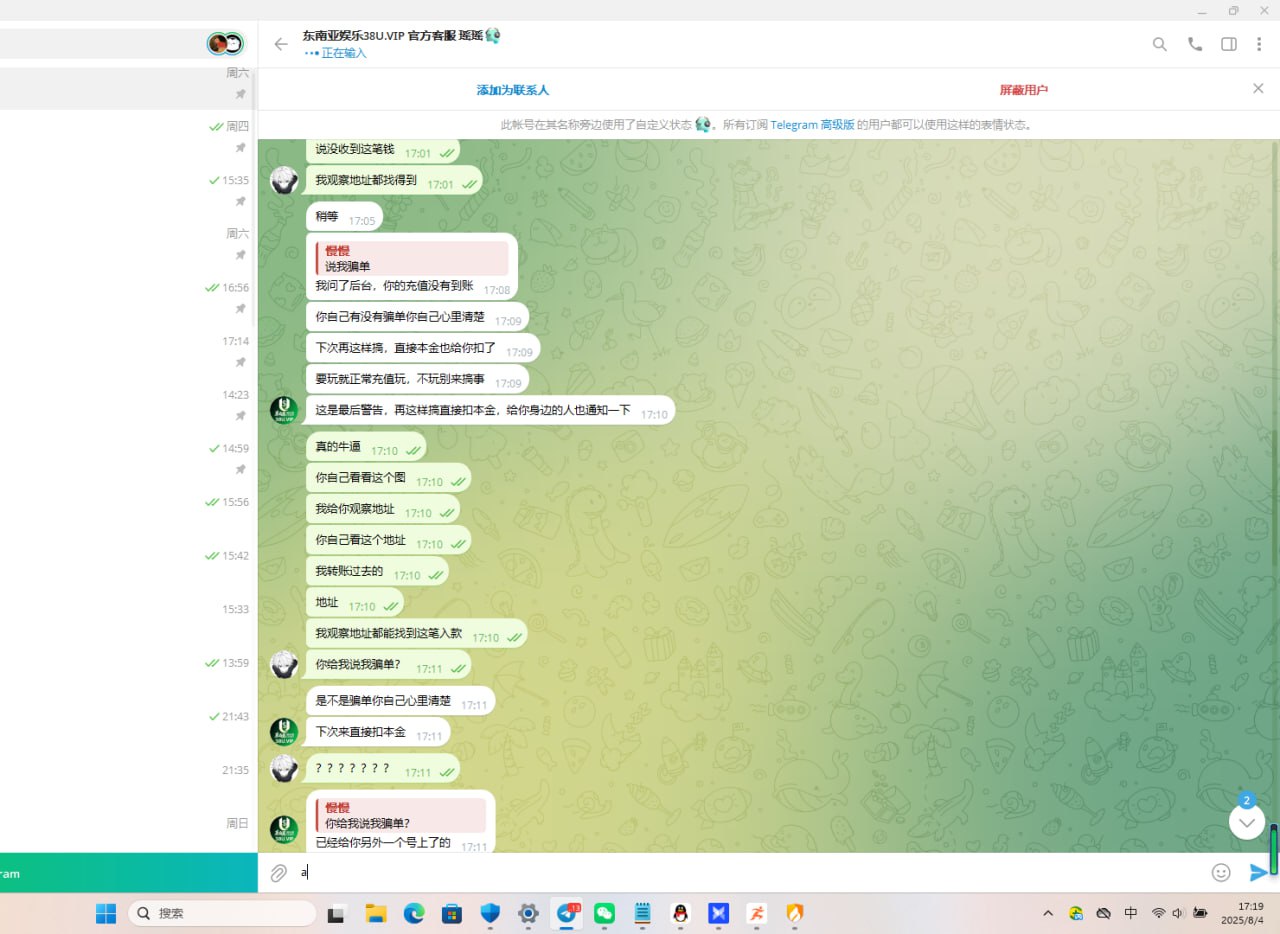The image size is (1280, 934).
Task: Open WeChat from the taskbar
Action: 605,913
